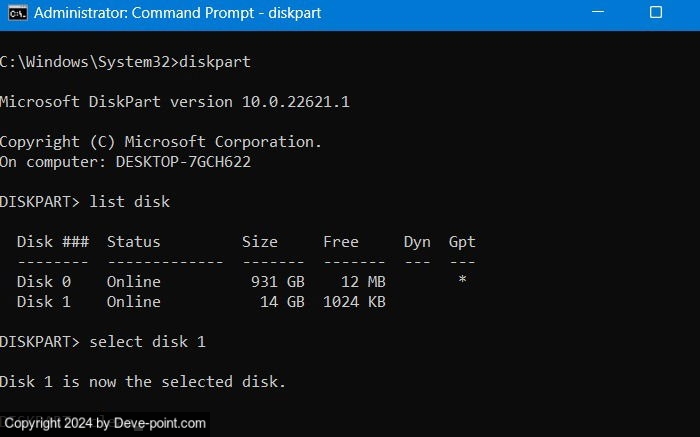Click the Copyright Microsoft Corporation line
This screenshot has width=700, height=437.
point(161,142)
